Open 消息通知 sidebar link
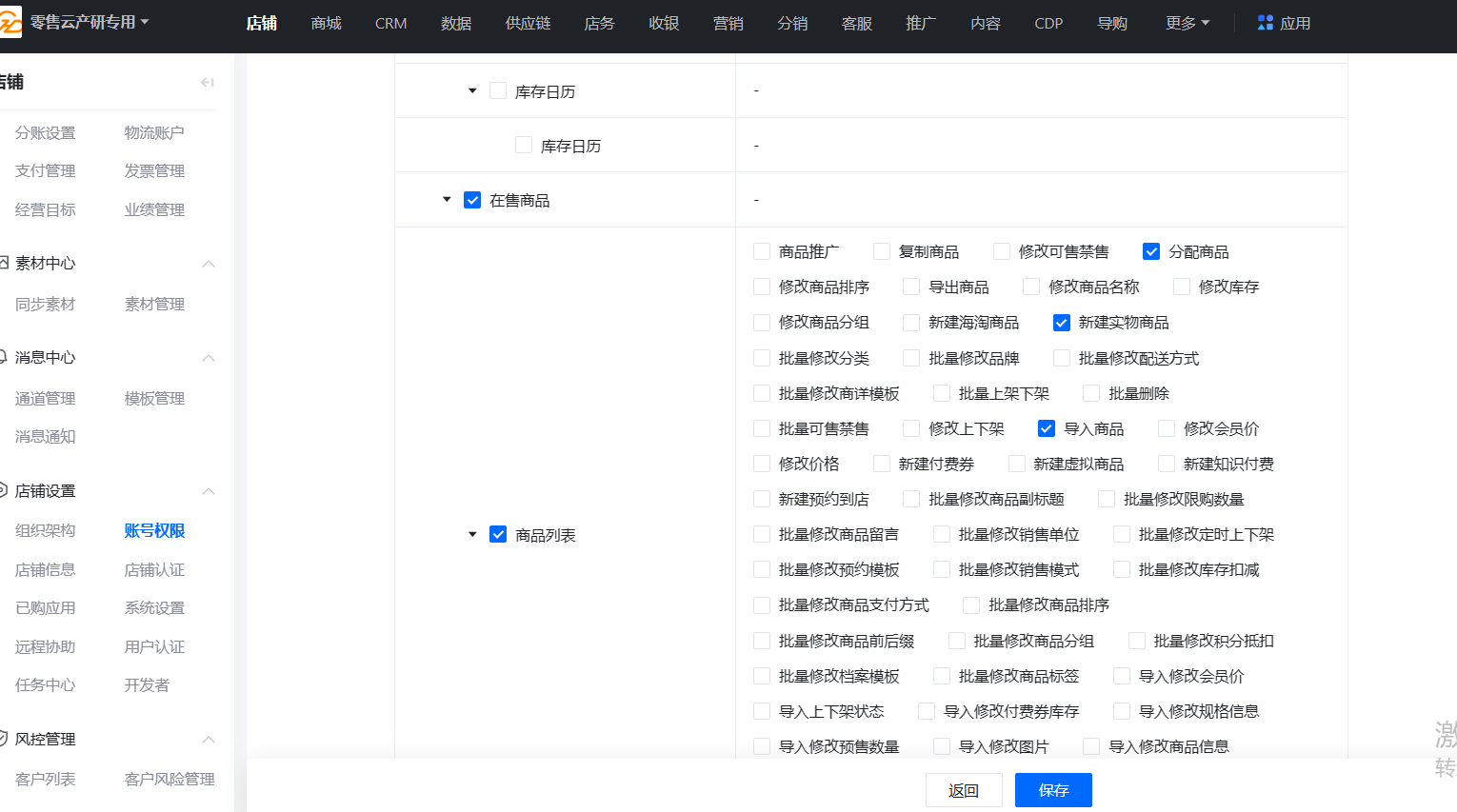This screenshot has height=812, width=1457. 45,436
